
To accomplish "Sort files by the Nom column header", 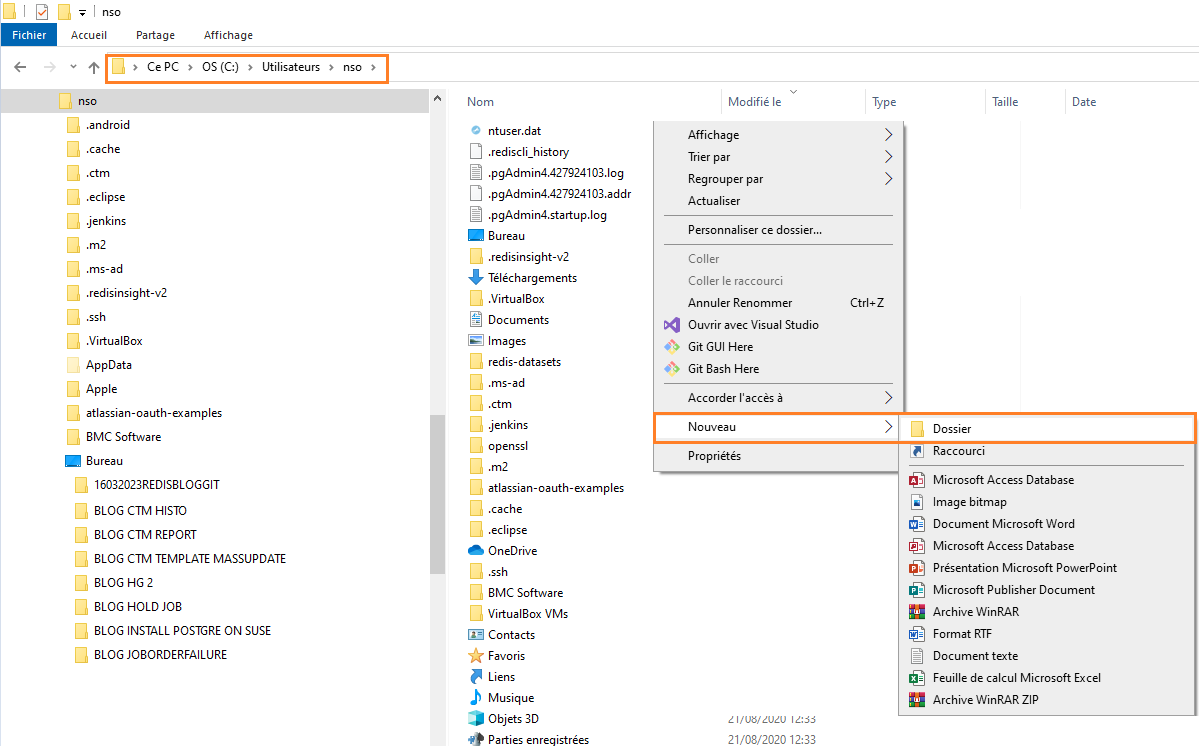I will (x=481, y=102).
